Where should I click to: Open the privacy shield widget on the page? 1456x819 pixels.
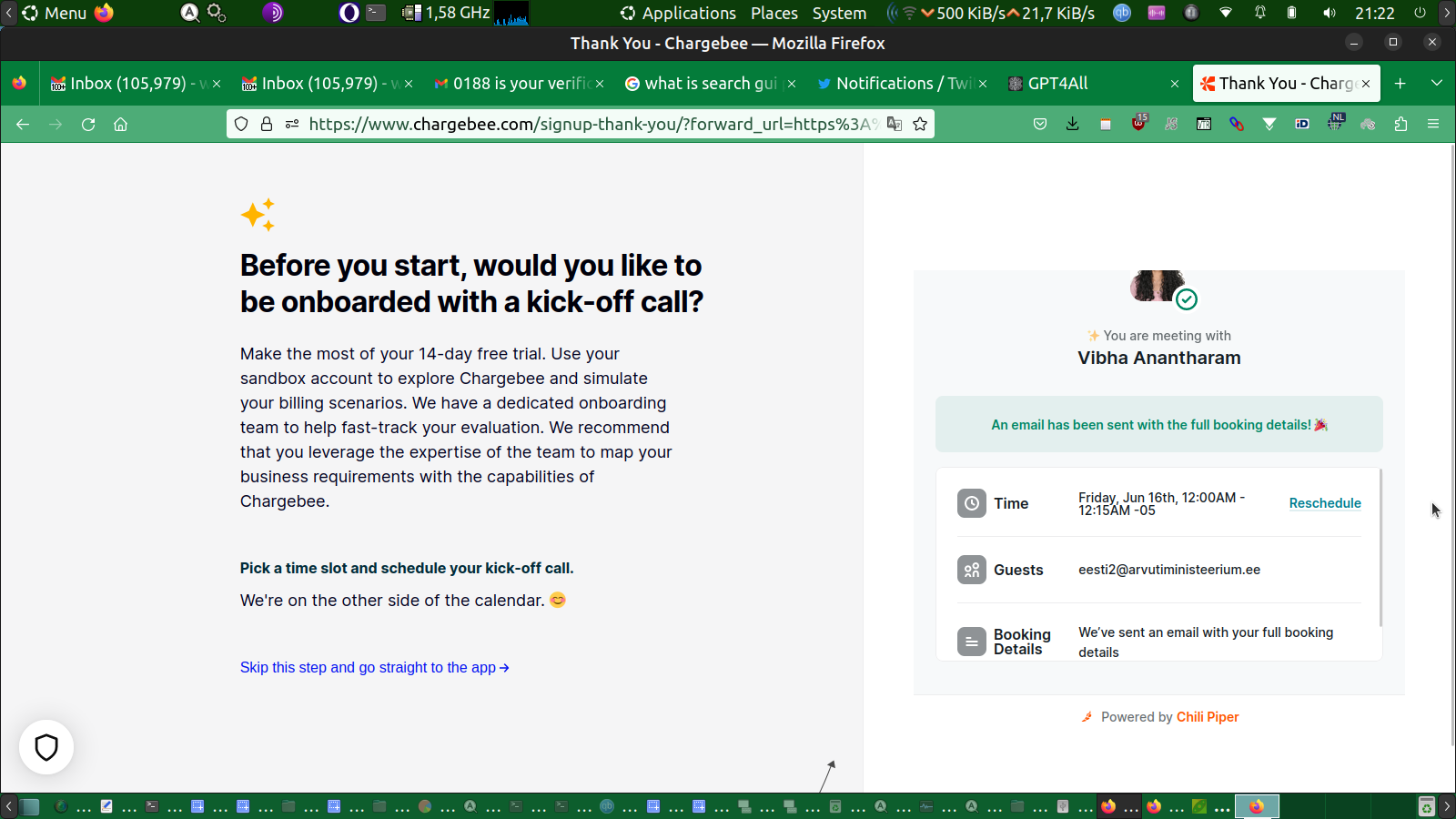(x=46, y=747)
